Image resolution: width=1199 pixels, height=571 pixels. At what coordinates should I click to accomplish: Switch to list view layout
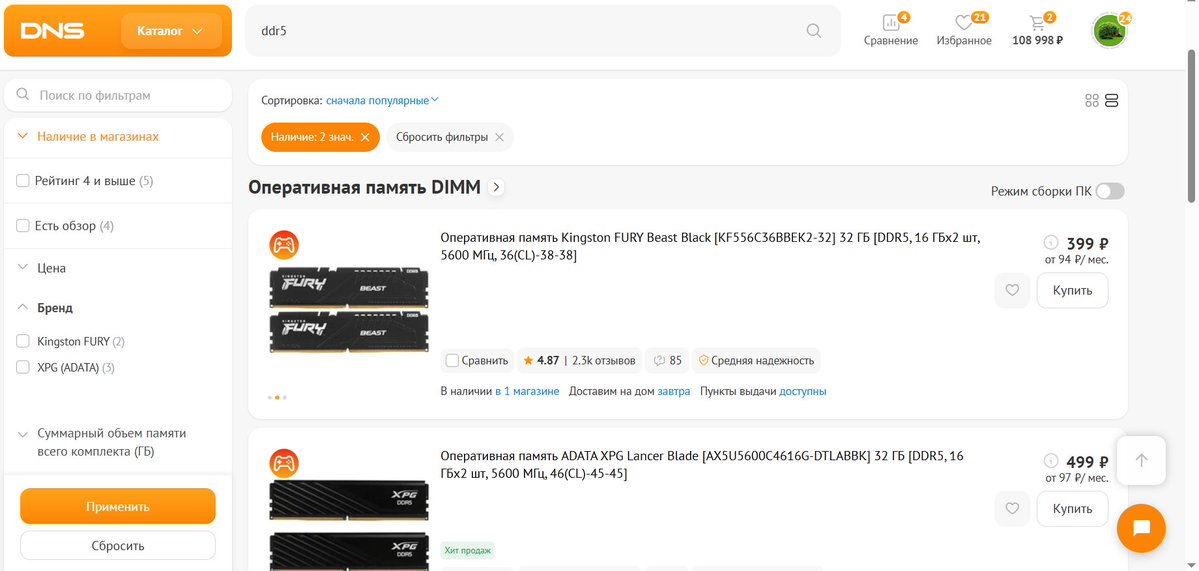pos(1112,101)
